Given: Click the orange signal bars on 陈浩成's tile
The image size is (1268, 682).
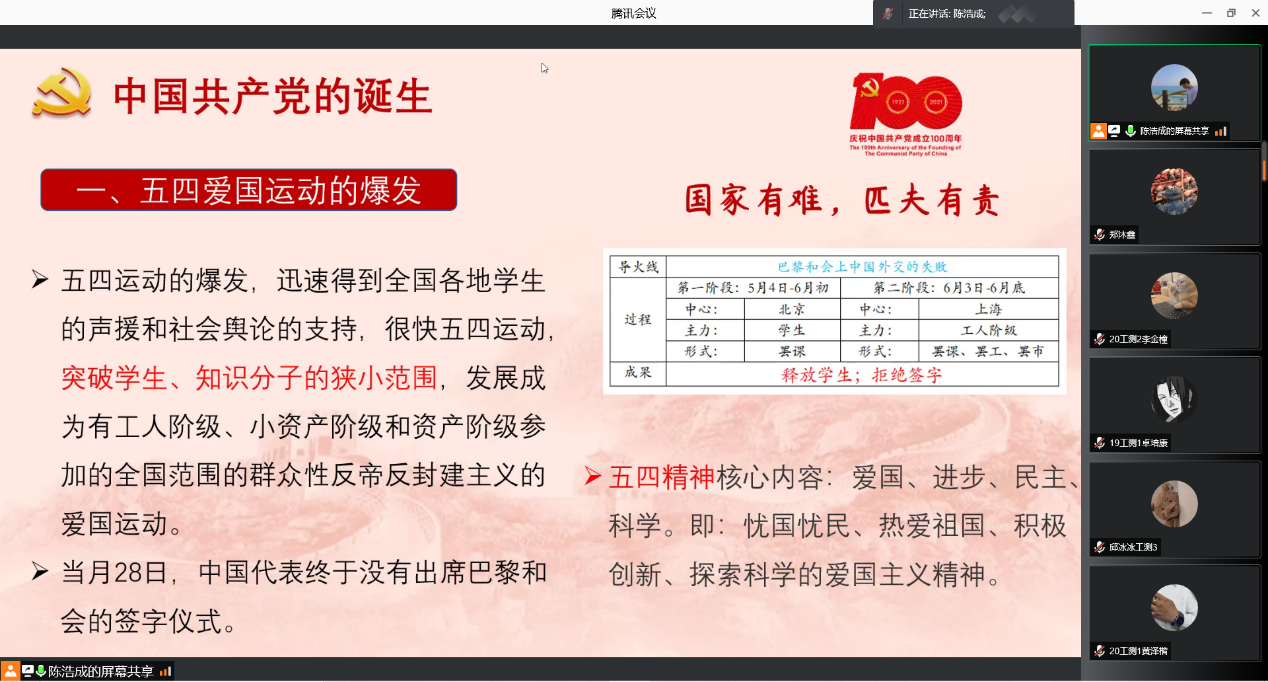Looking at the screenshot, I should coord(1221,131).
